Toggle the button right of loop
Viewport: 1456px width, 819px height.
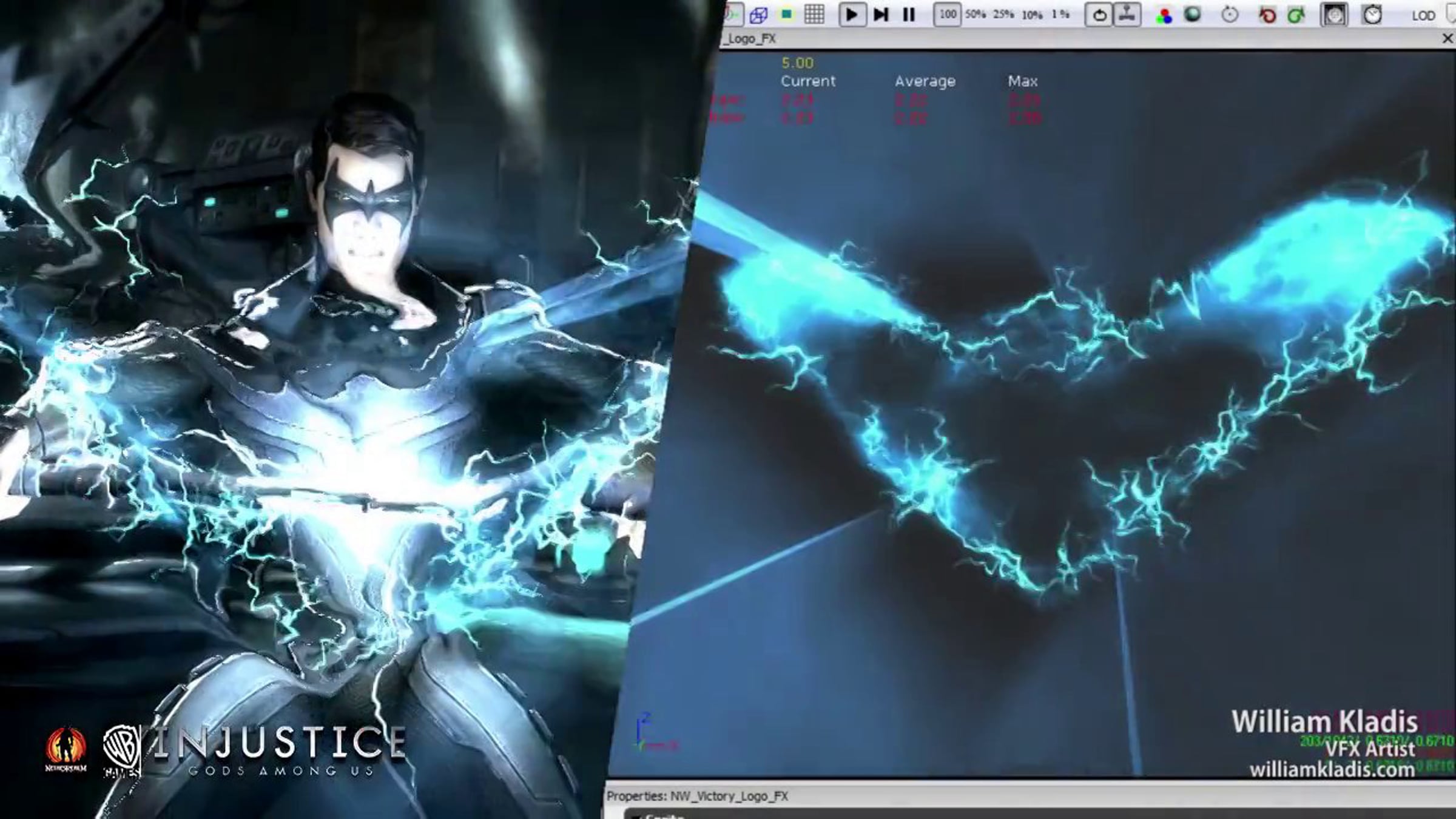(1127, 15)
